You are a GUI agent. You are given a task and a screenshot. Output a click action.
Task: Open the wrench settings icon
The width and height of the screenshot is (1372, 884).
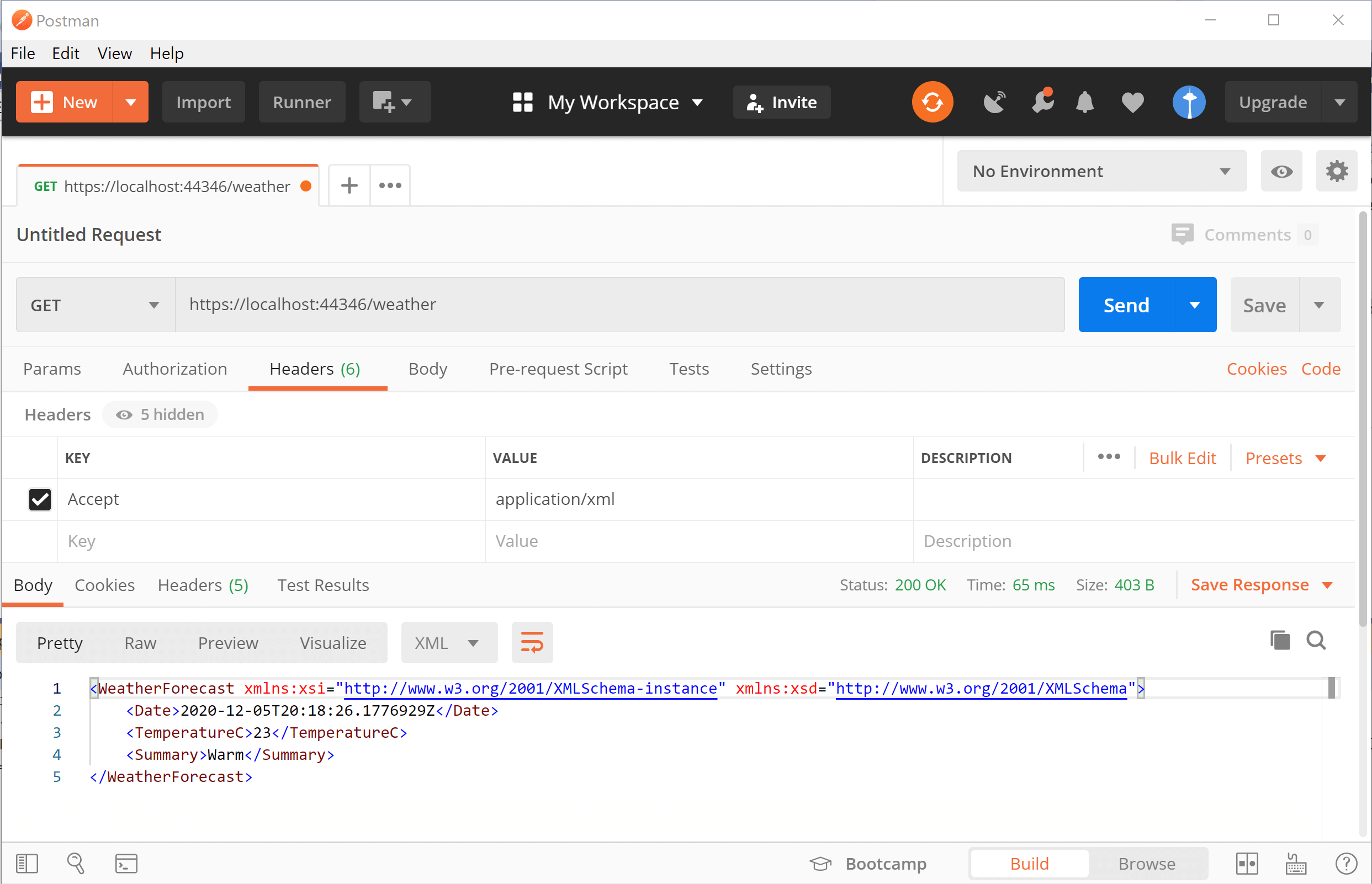(1042, 101)
